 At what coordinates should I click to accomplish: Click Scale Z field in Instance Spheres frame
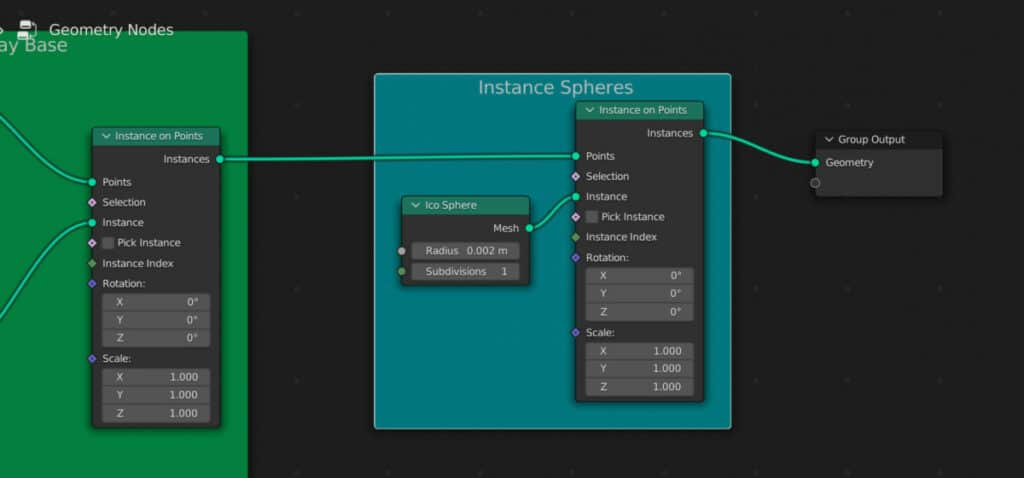pos(639,387)
